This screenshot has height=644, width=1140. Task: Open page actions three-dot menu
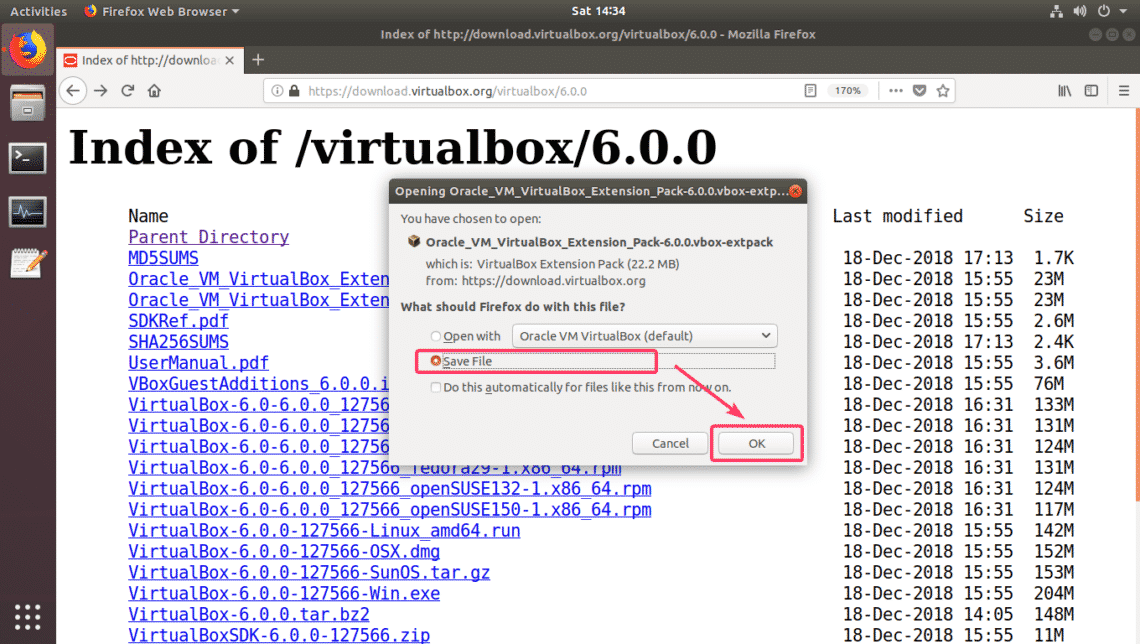(x=896, y=91)
